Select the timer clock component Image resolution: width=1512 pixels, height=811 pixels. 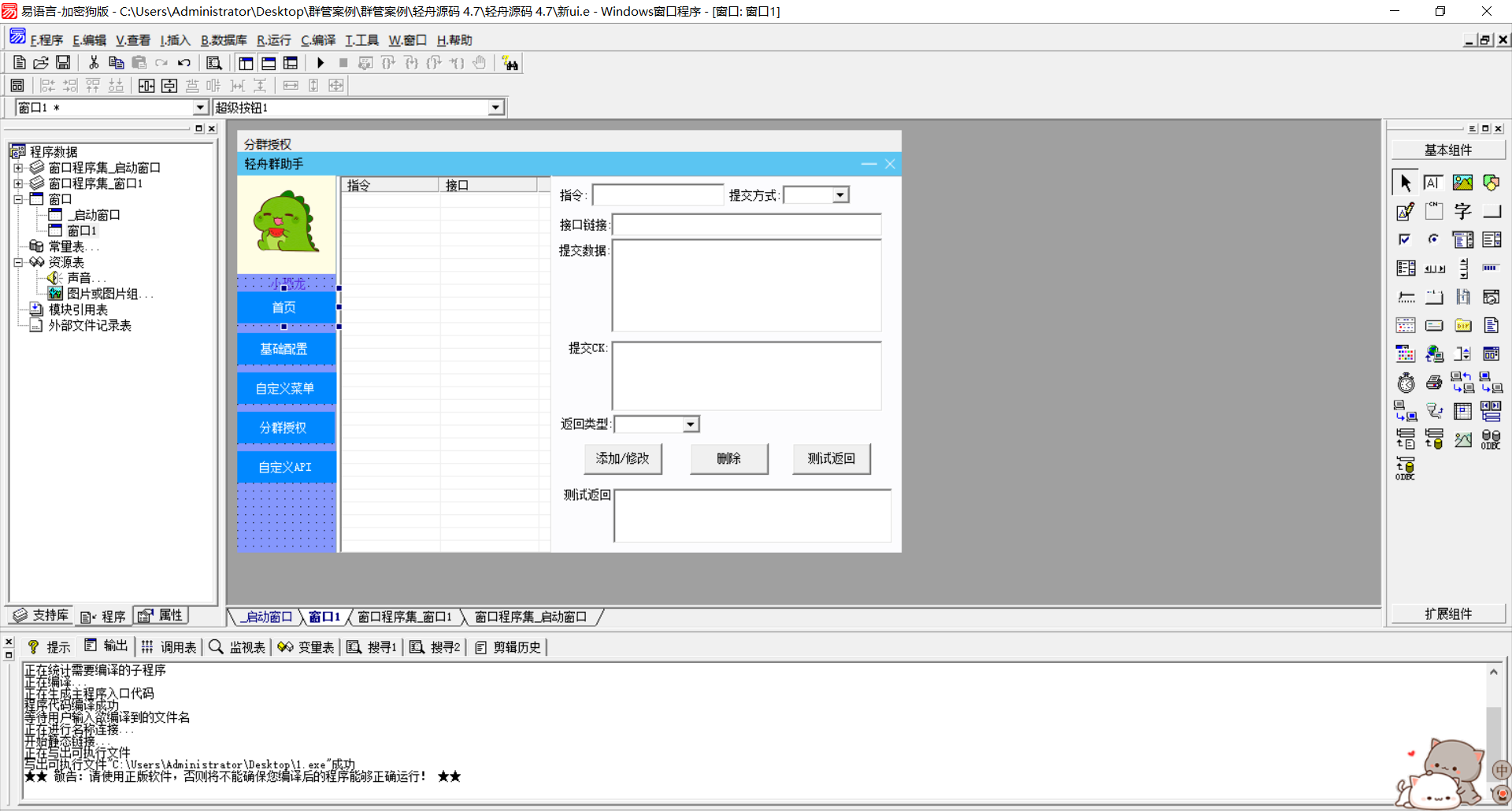[x=1406, y=383]
